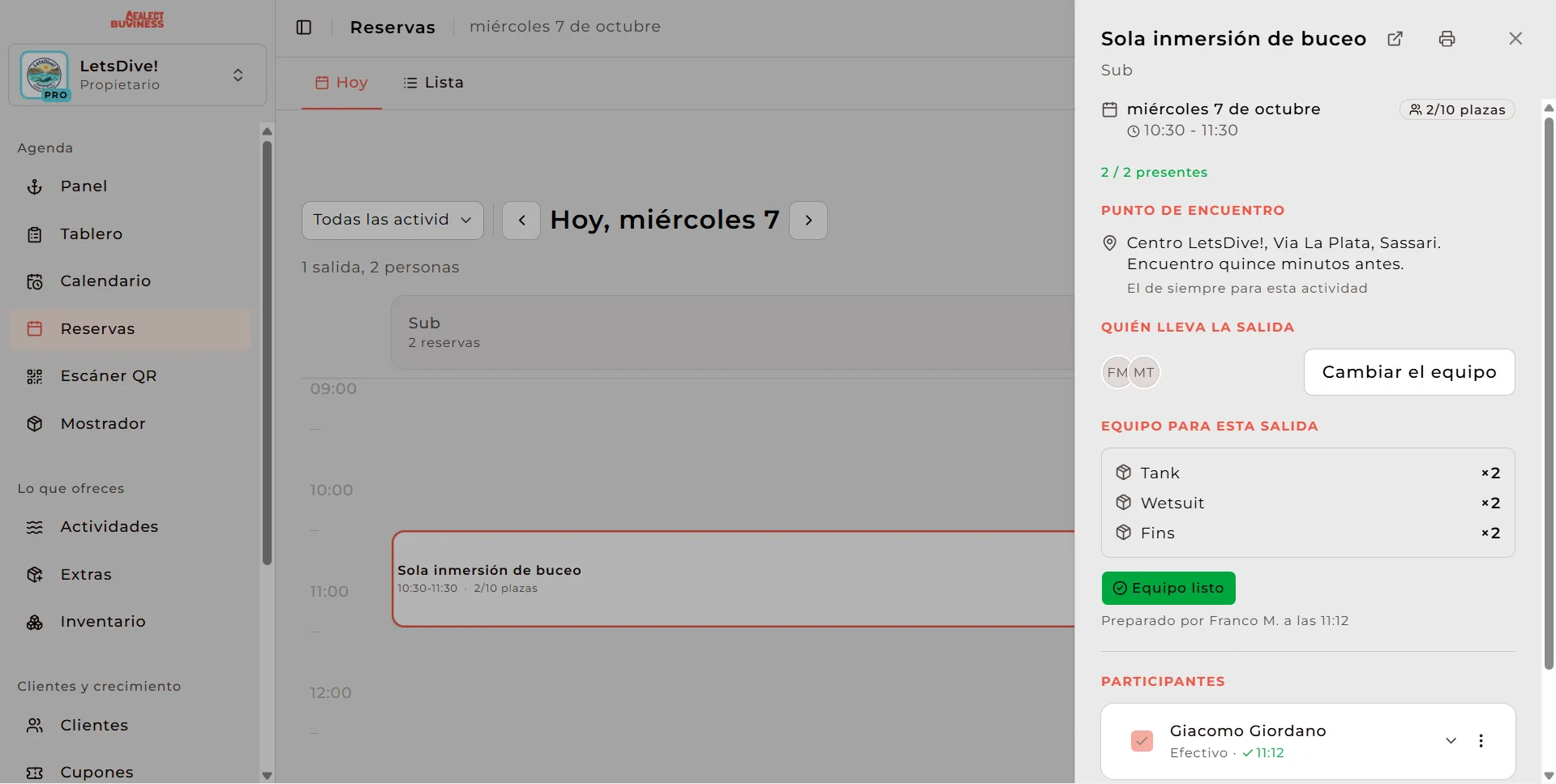
Task: Click the Inventario cubes icon
Action: (35, 623)
